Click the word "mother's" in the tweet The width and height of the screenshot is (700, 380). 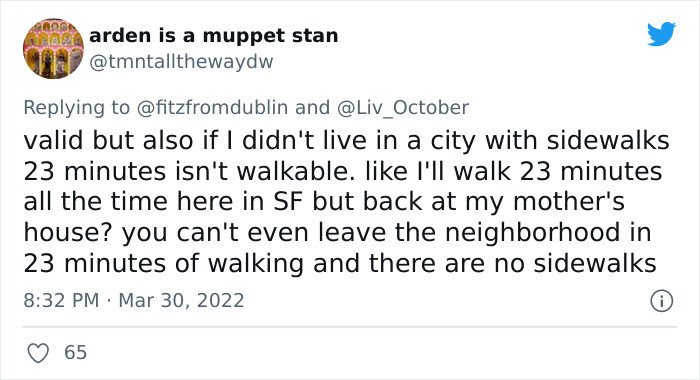click(569, 201)
